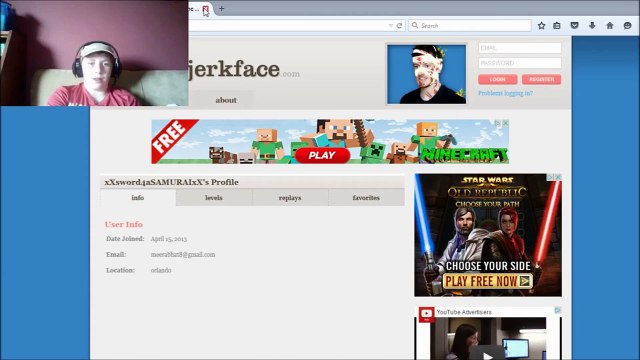The height and width of the screenshot is (360, 640).
Task: Click the User Info heading
Action: 124,224
